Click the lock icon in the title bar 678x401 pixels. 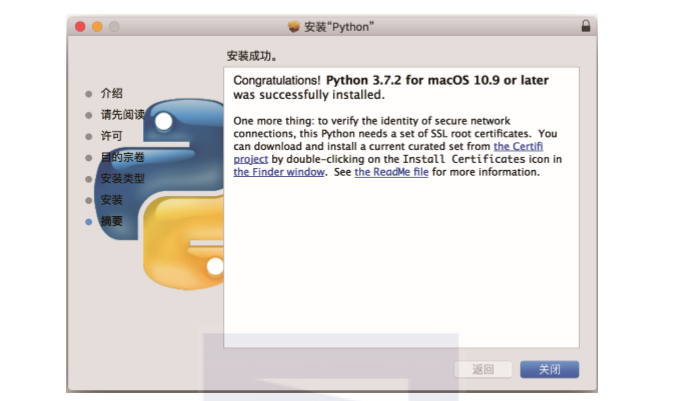585,26
